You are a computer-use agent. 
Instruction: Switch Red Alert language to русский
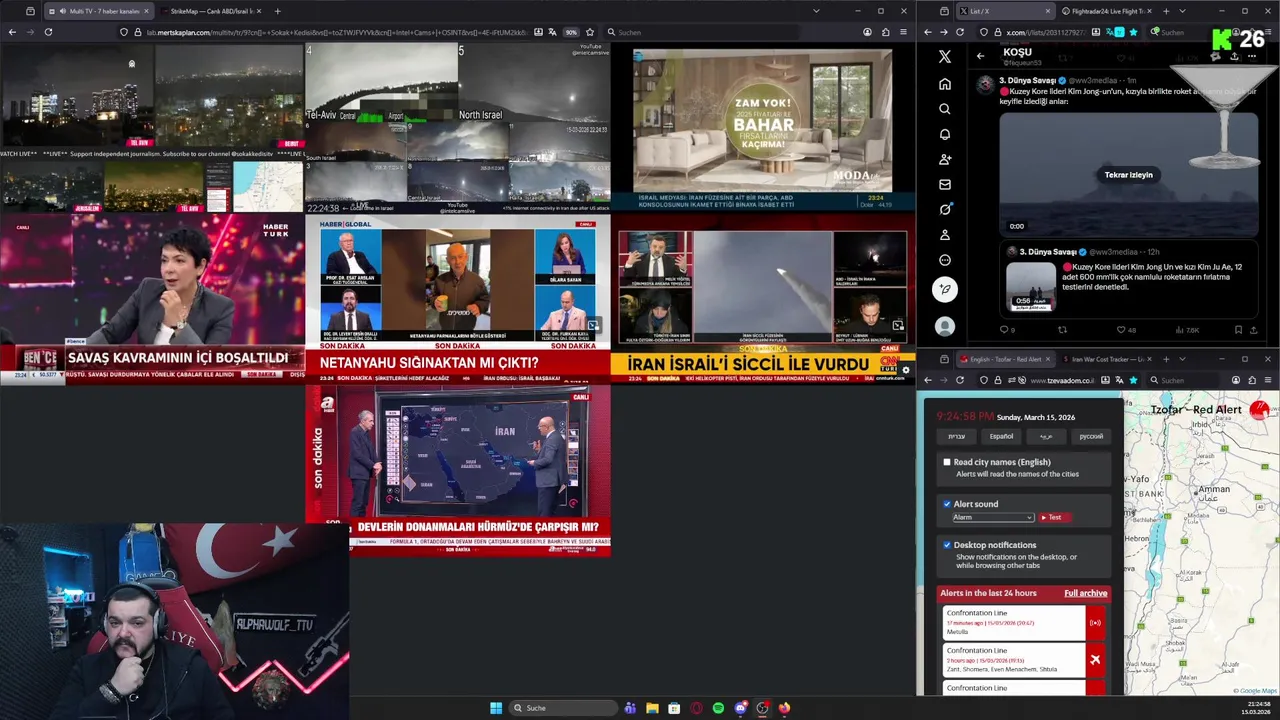[x=1091, y=436]
